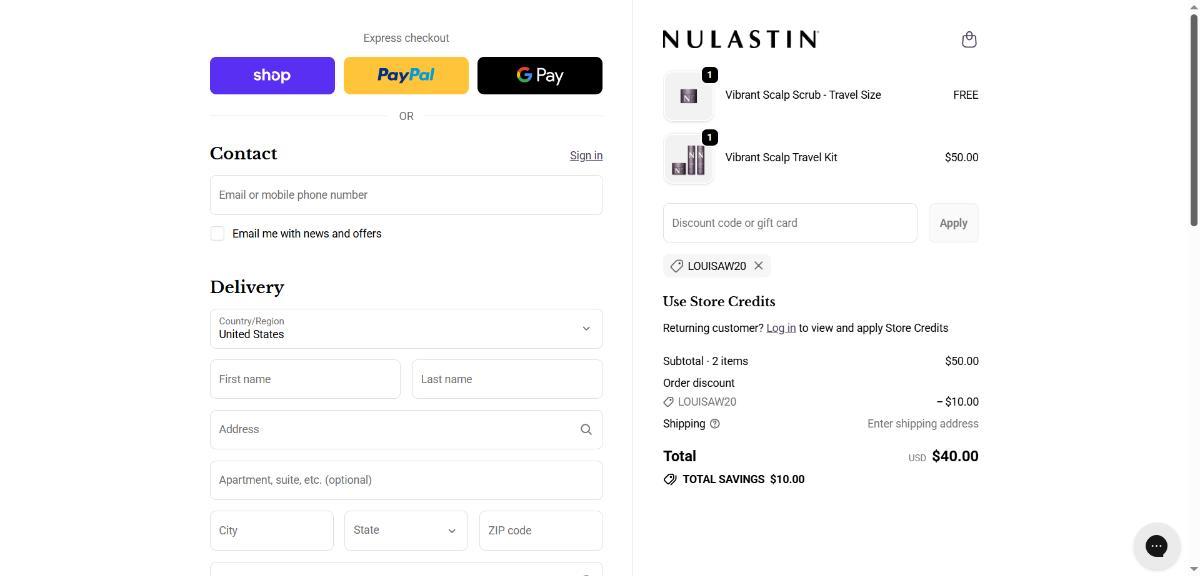This screenshot has height=576, width=1200.
Task: Click the Discount code or gift card field
Action: (790, 223)
